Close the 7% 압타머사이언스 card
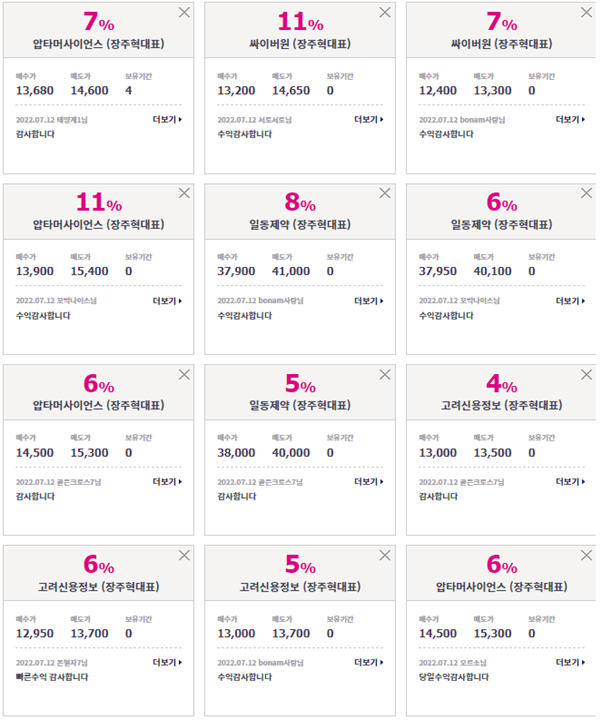Viewport: 610px width, 720px height. click(x=184, y=12)
